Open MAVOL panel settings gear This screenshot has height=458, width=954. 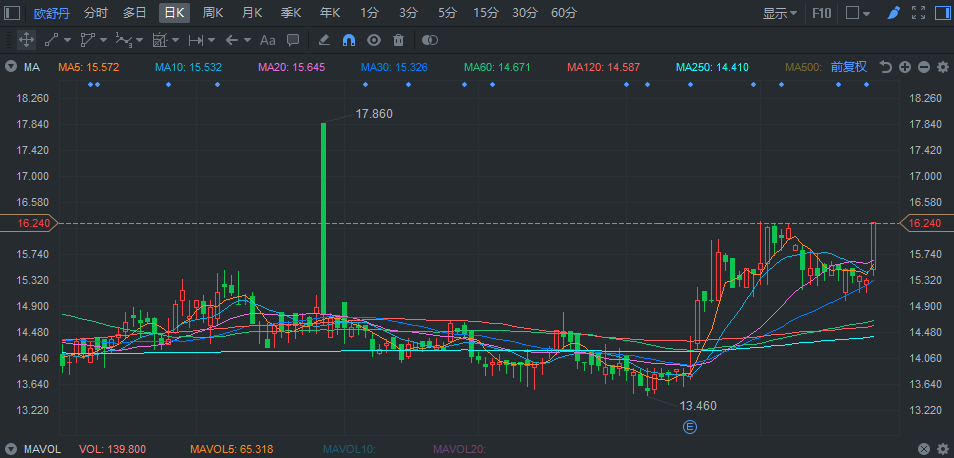click(x=942, y=449)
